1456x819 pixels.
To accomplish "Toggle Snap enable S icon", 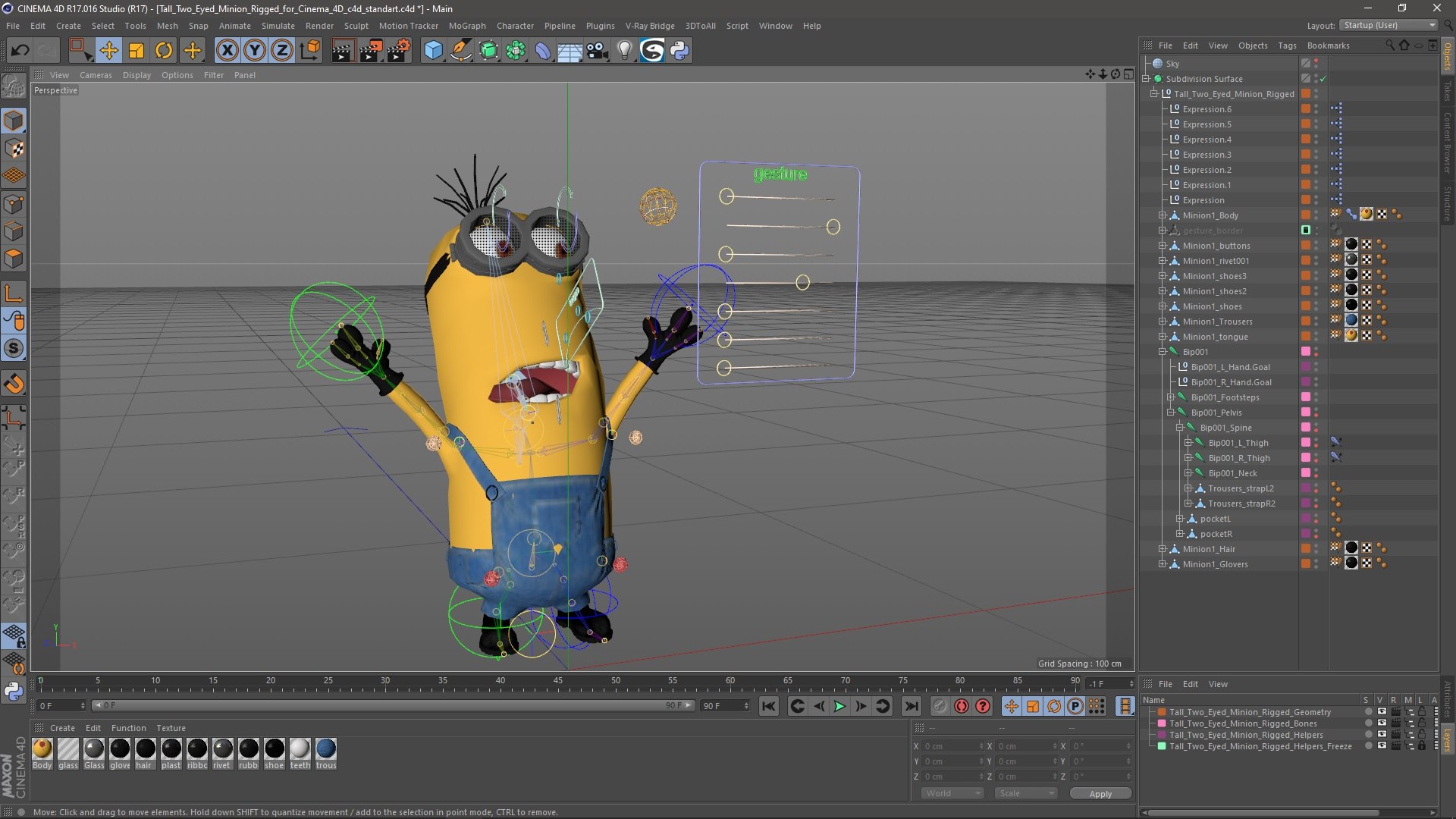I will point(14,348).
